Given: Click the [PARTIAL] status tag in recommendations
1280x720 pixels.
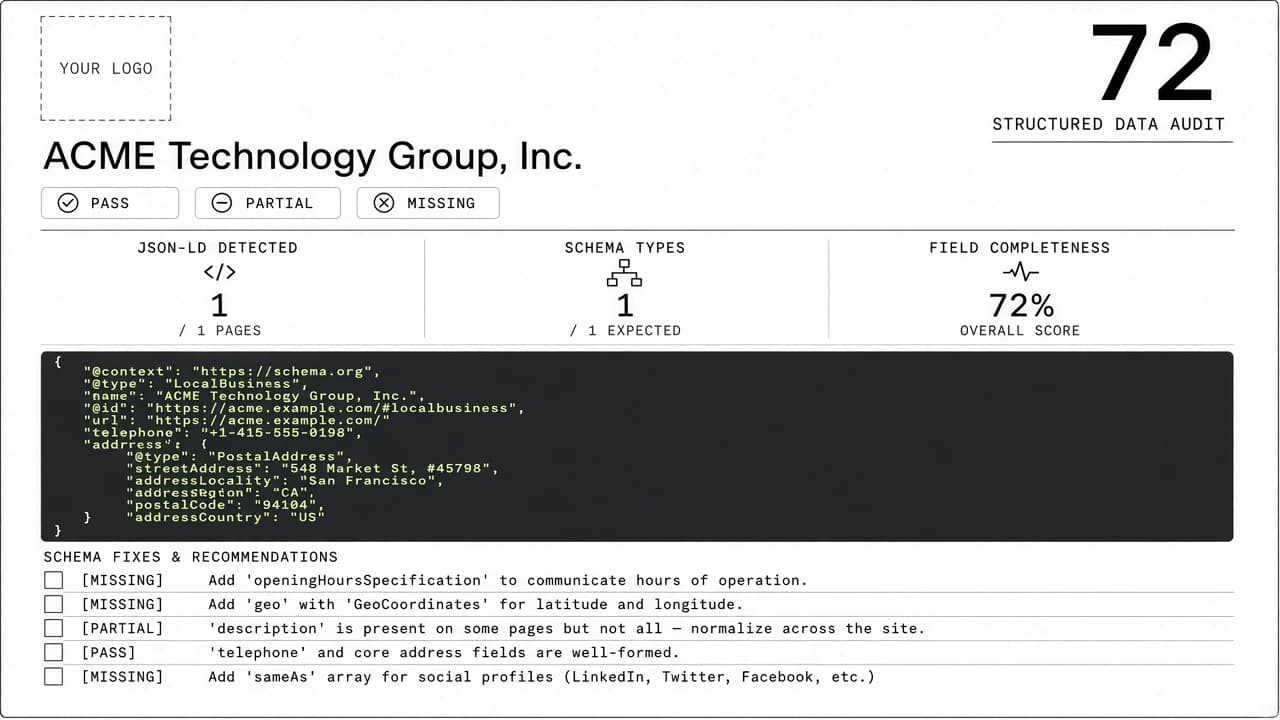Looking at the screenshot, I should pyautogui.click(x=122, y=628).
